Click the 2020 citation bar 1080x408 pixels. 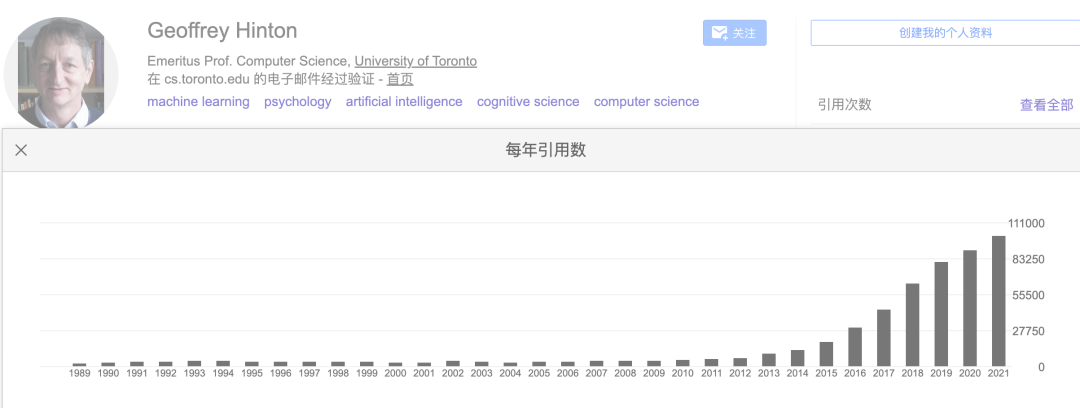pyautogui.click(x=970, y=308)
